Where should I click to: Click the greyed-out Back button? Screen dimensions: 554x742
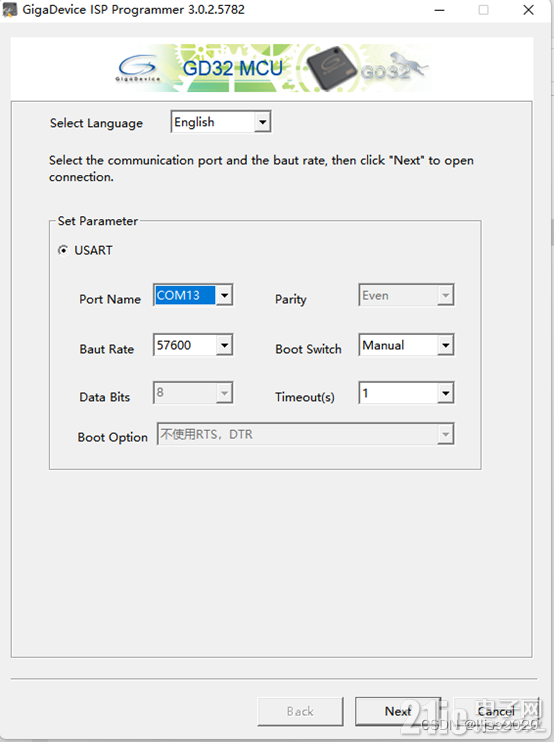pos(300,711)
